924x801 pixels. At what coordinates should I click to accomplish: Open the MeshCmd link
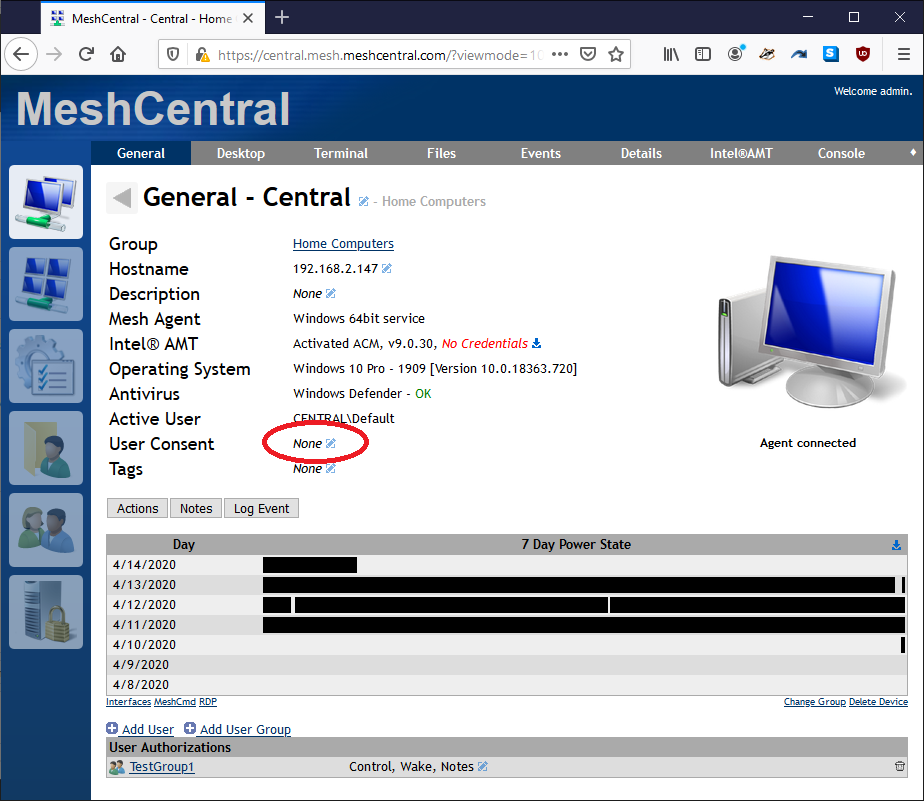coord(174,701)
